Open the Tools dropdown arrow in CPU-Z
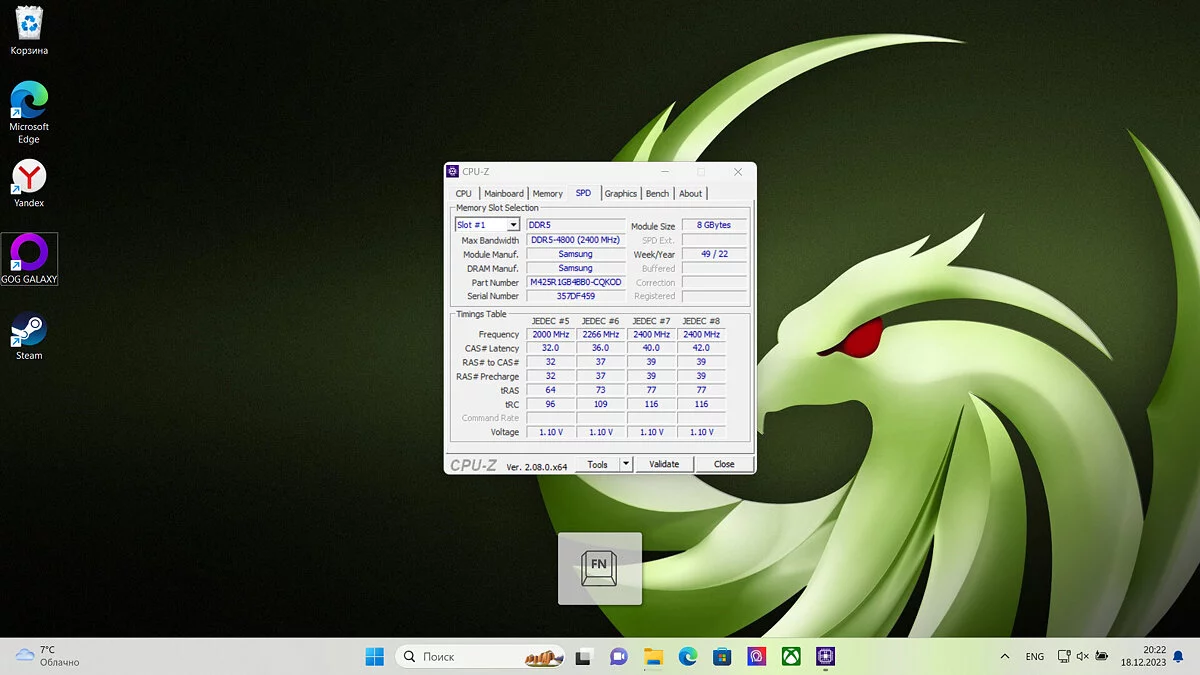 tap(626, 464)
